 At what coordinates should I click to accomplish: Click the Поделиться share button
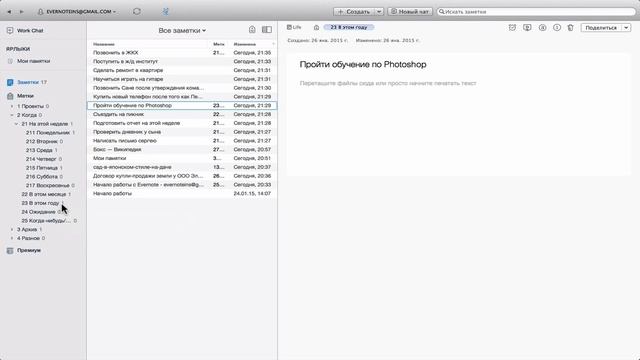click(601, 28)
